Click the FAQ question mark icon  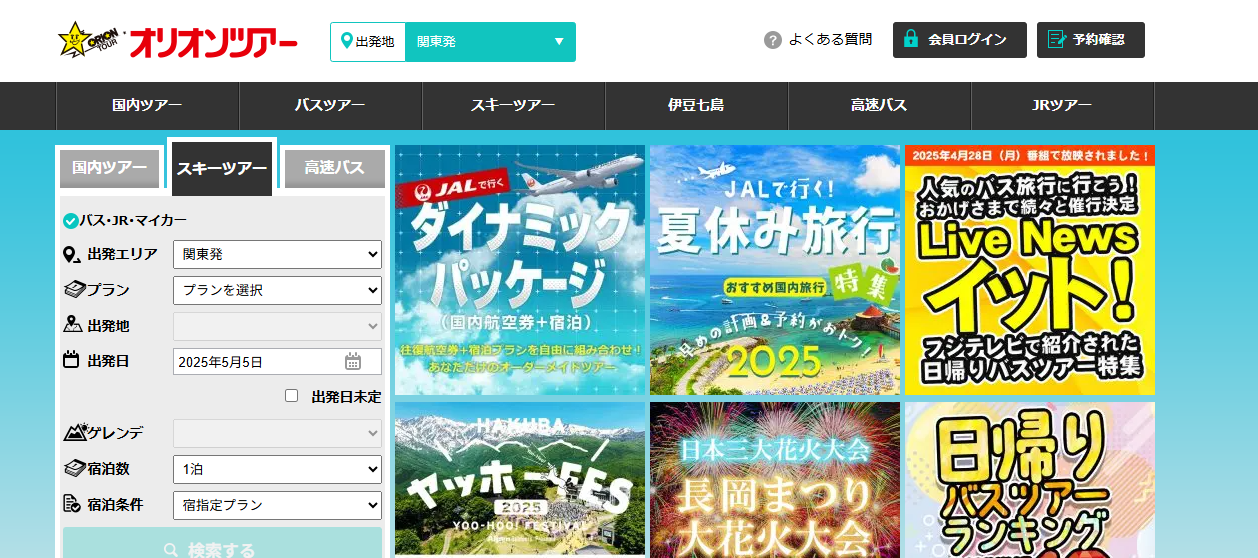click(x=772, y=40)
